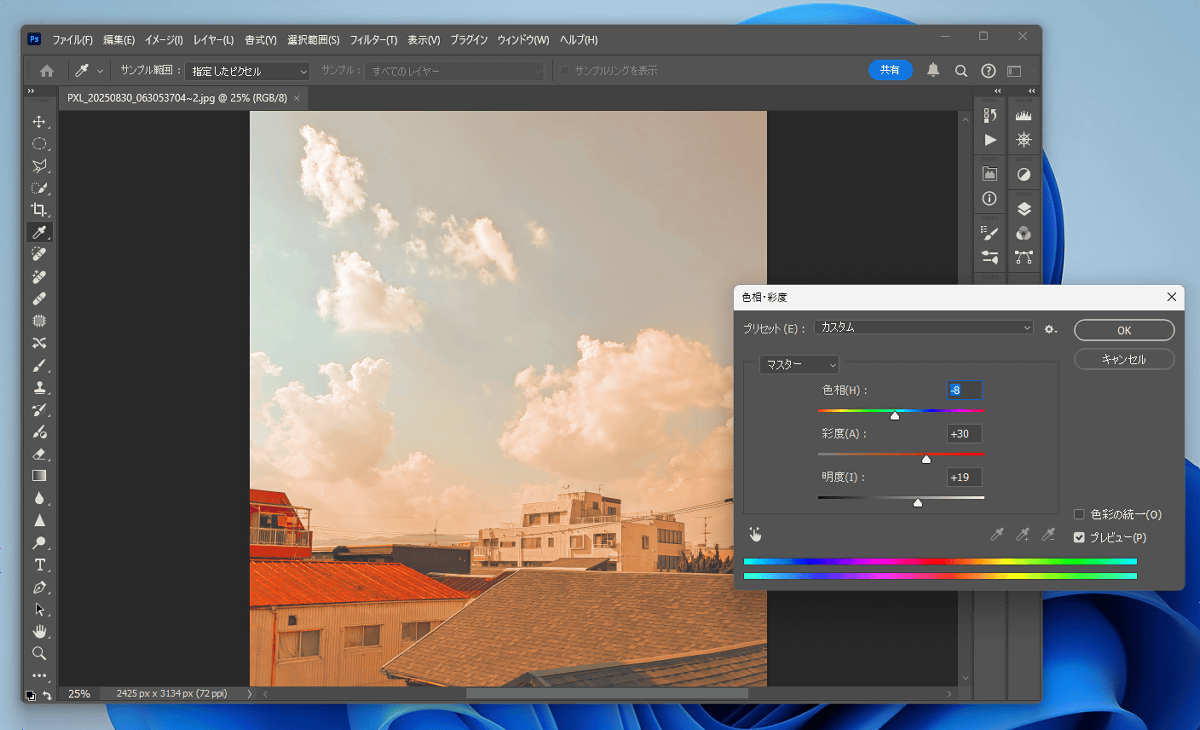
Task: Click the 彩度 saturation slider handle
Action: point(926,460)
